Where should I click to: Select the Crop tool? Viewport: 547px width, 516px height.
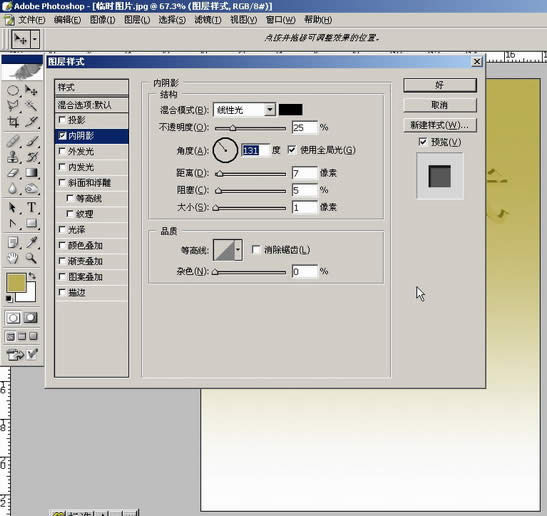[x=13, y=122]
